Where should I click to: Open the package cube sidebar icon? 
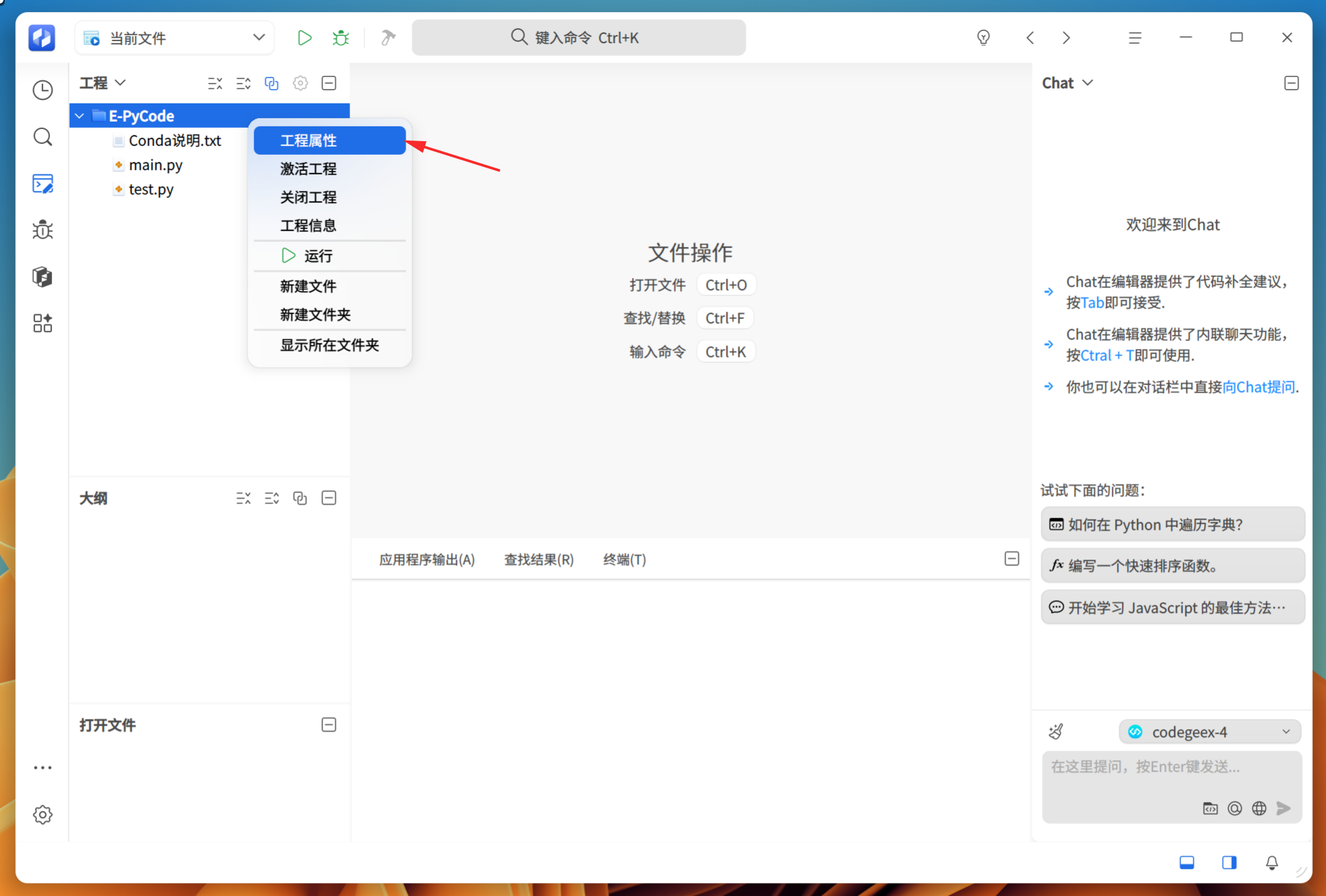[43, 276]
